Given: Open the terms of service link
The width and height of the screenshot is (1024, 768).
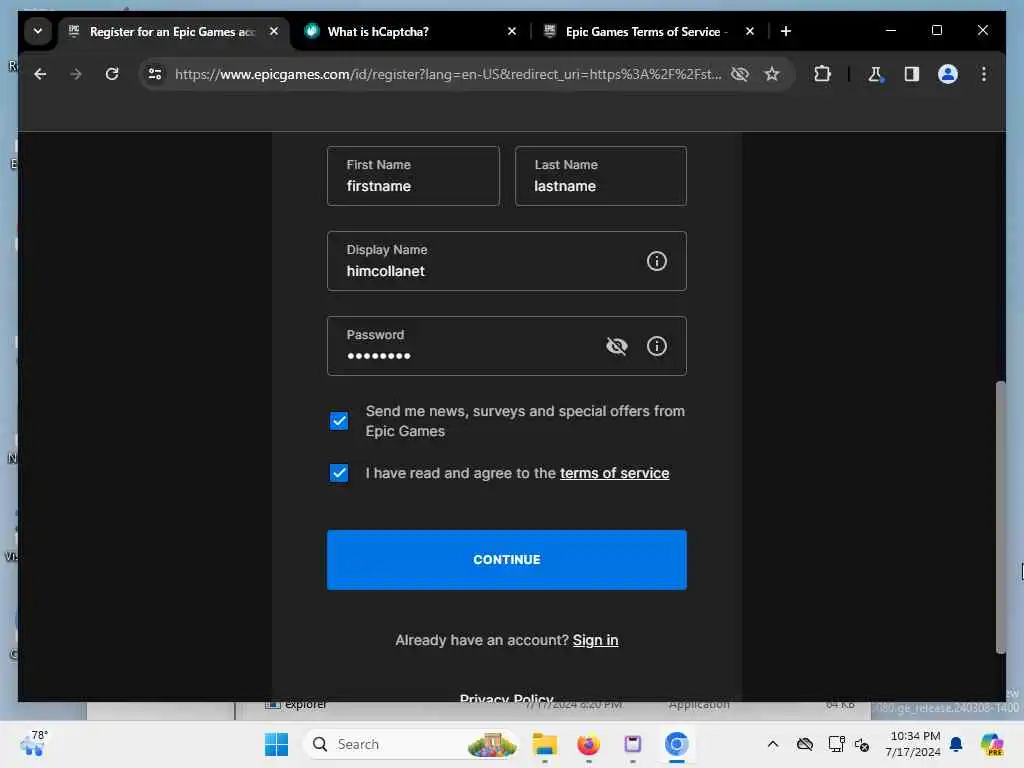Looking at the screenshot, I should tap(615, 473).
